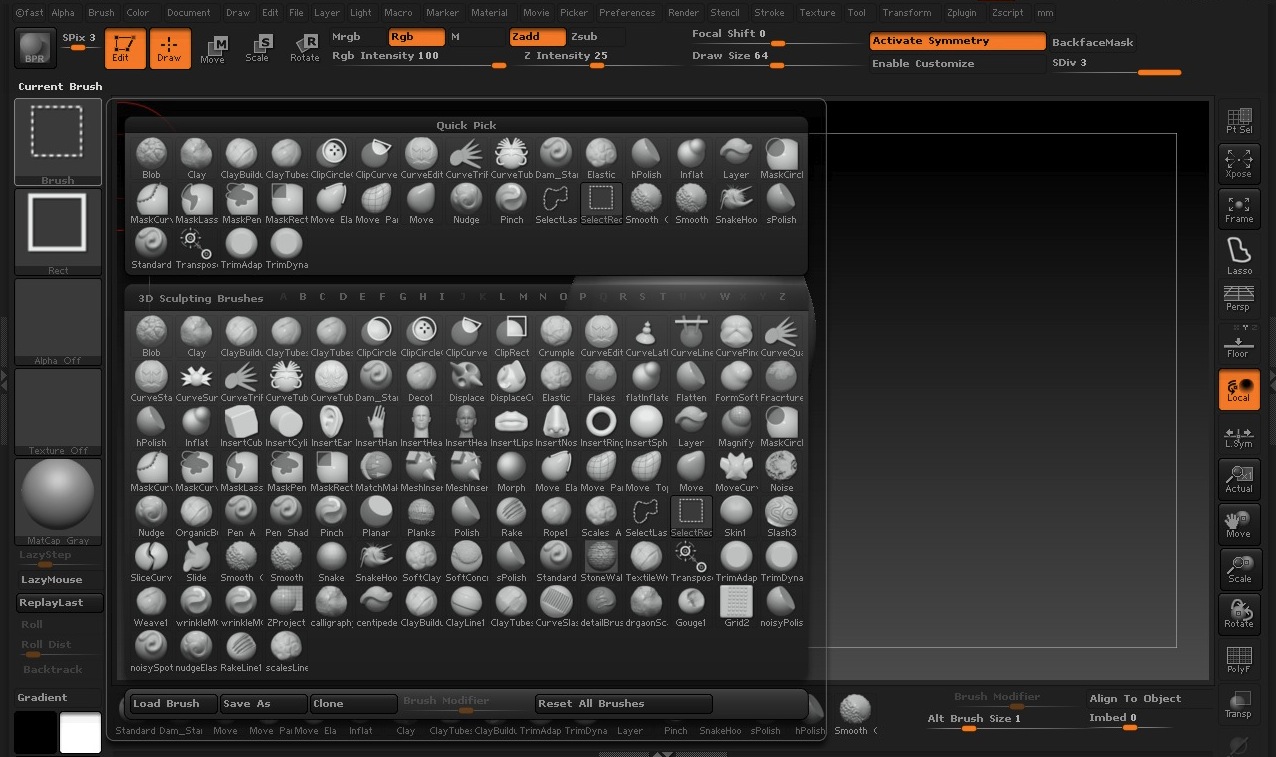
Task: Open Xpose from the right shelf
Action: click(x=1239, y=164)
